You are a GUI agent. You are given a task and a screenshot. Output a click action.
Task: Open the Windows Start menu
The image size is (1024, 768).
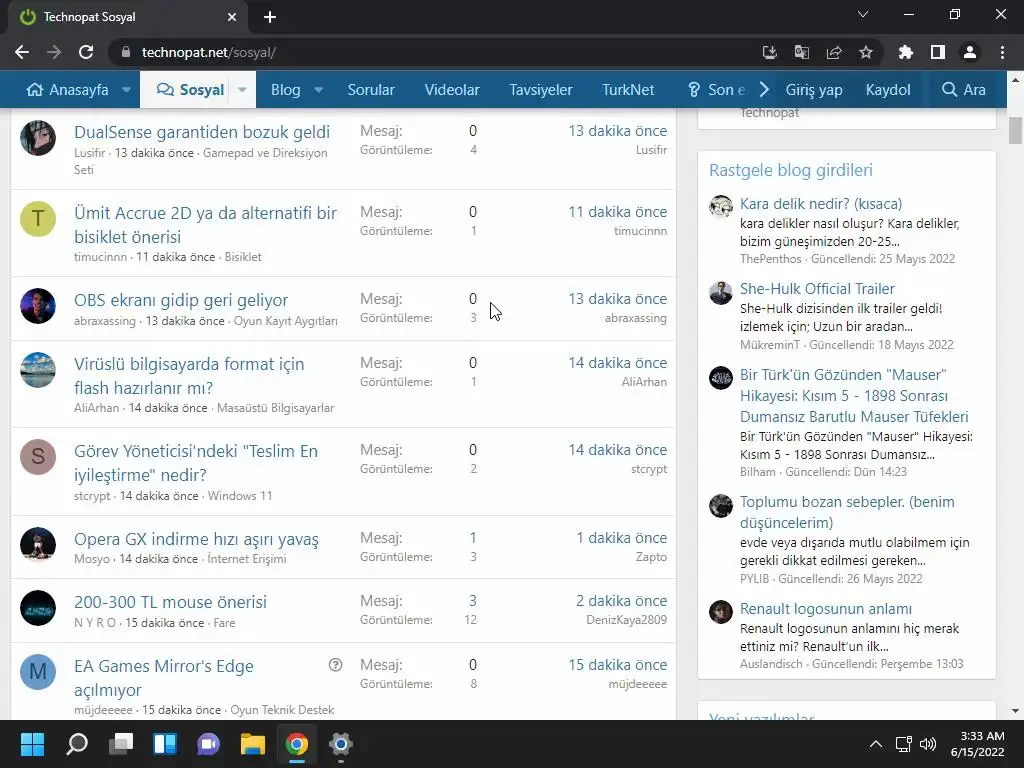coord(32,744)
